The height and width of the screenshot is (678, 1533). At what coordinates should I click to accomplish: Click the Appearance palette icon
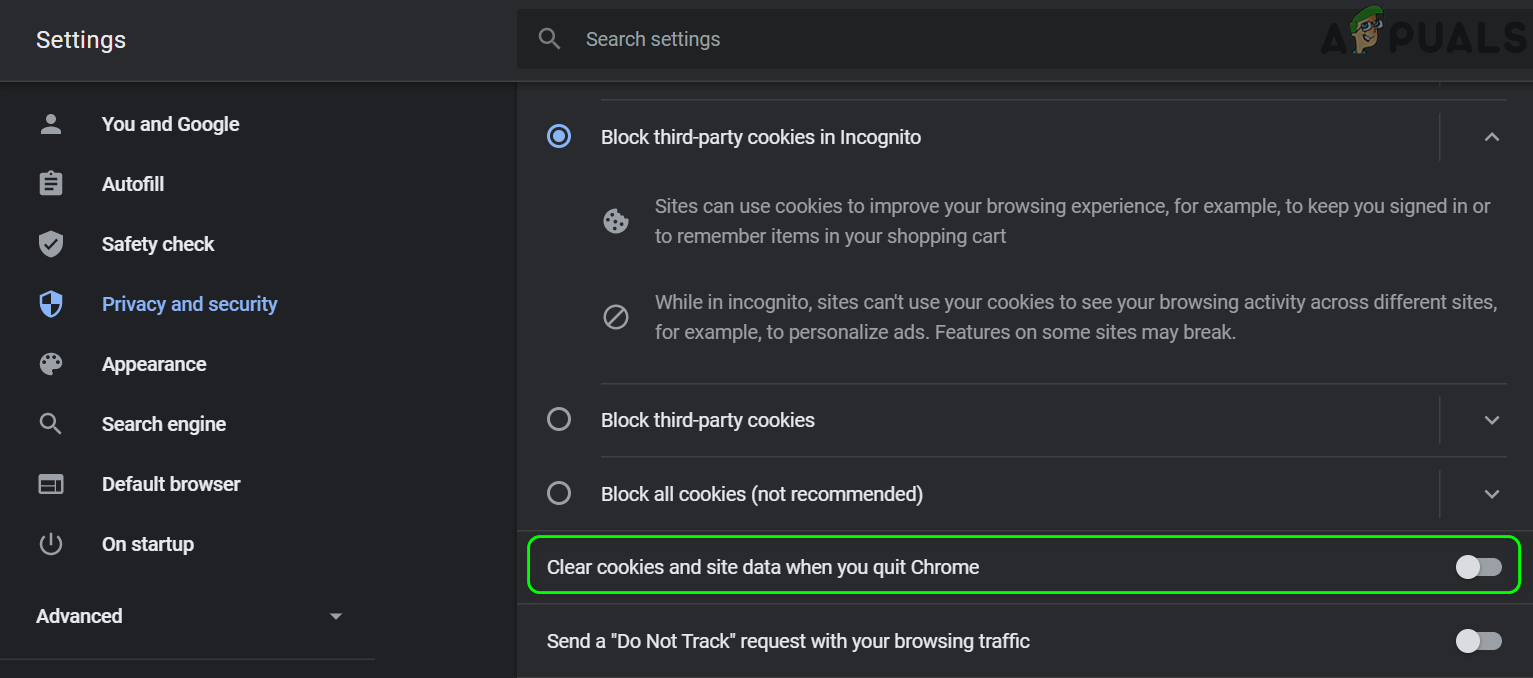pyautogui.click(x=50, y=364)
